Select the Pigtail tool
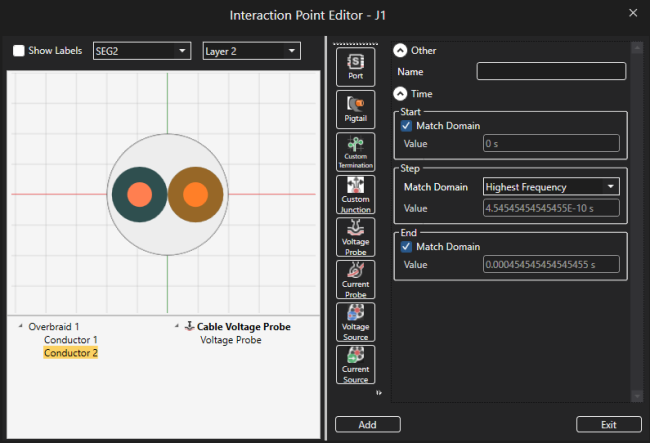The height and width of the screenshot is (443, 650). (x=355, y=109)
